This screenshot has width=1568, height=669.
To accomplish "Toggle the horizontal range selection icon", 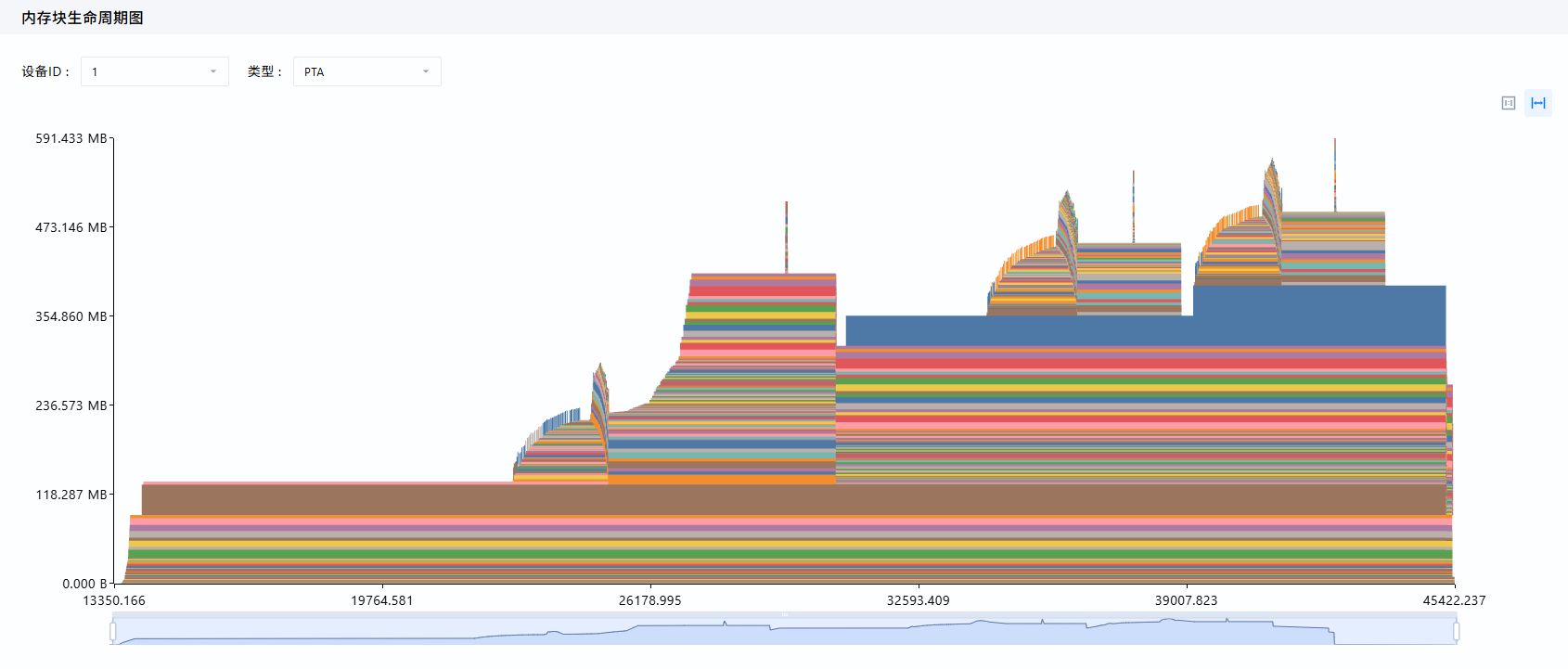I will tap(1538, 103).
